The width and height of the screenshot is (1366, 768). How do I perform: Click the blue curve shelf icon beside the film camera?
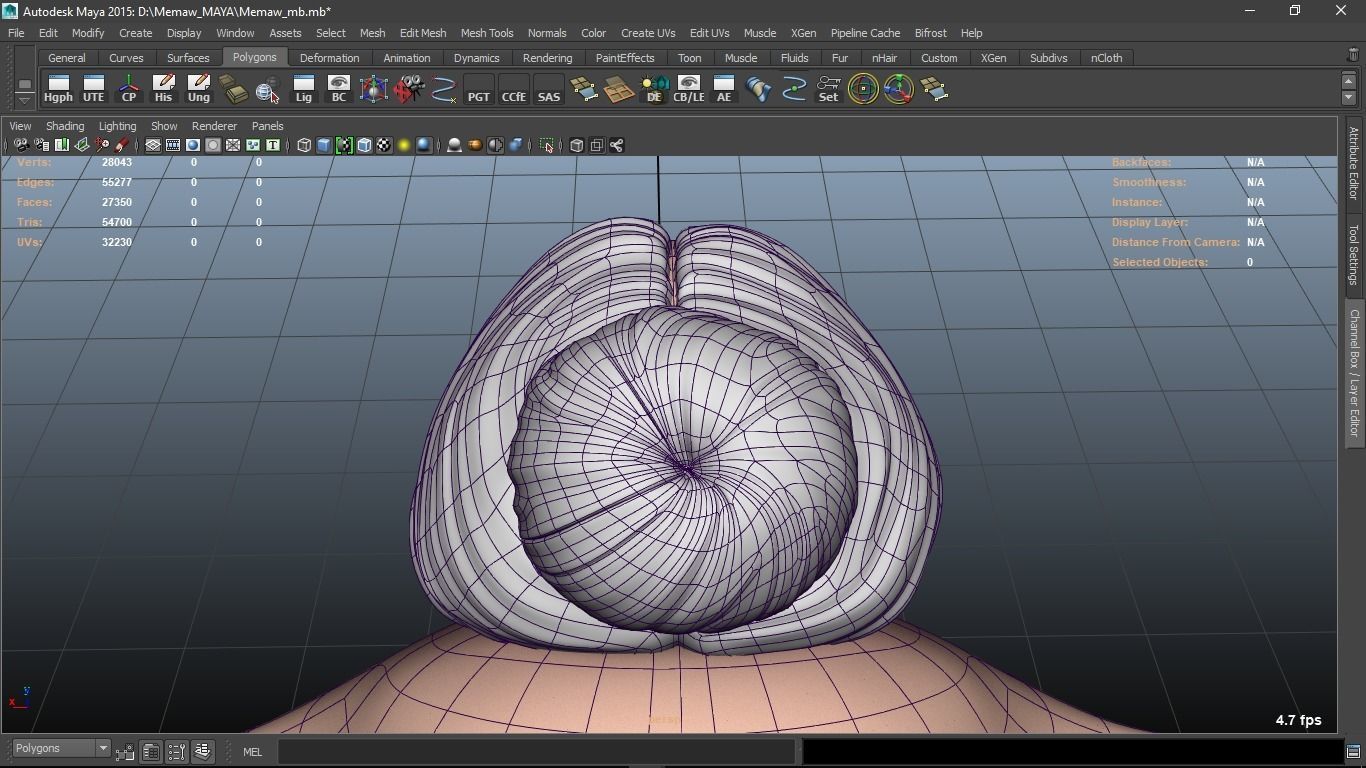pos(444,89)
